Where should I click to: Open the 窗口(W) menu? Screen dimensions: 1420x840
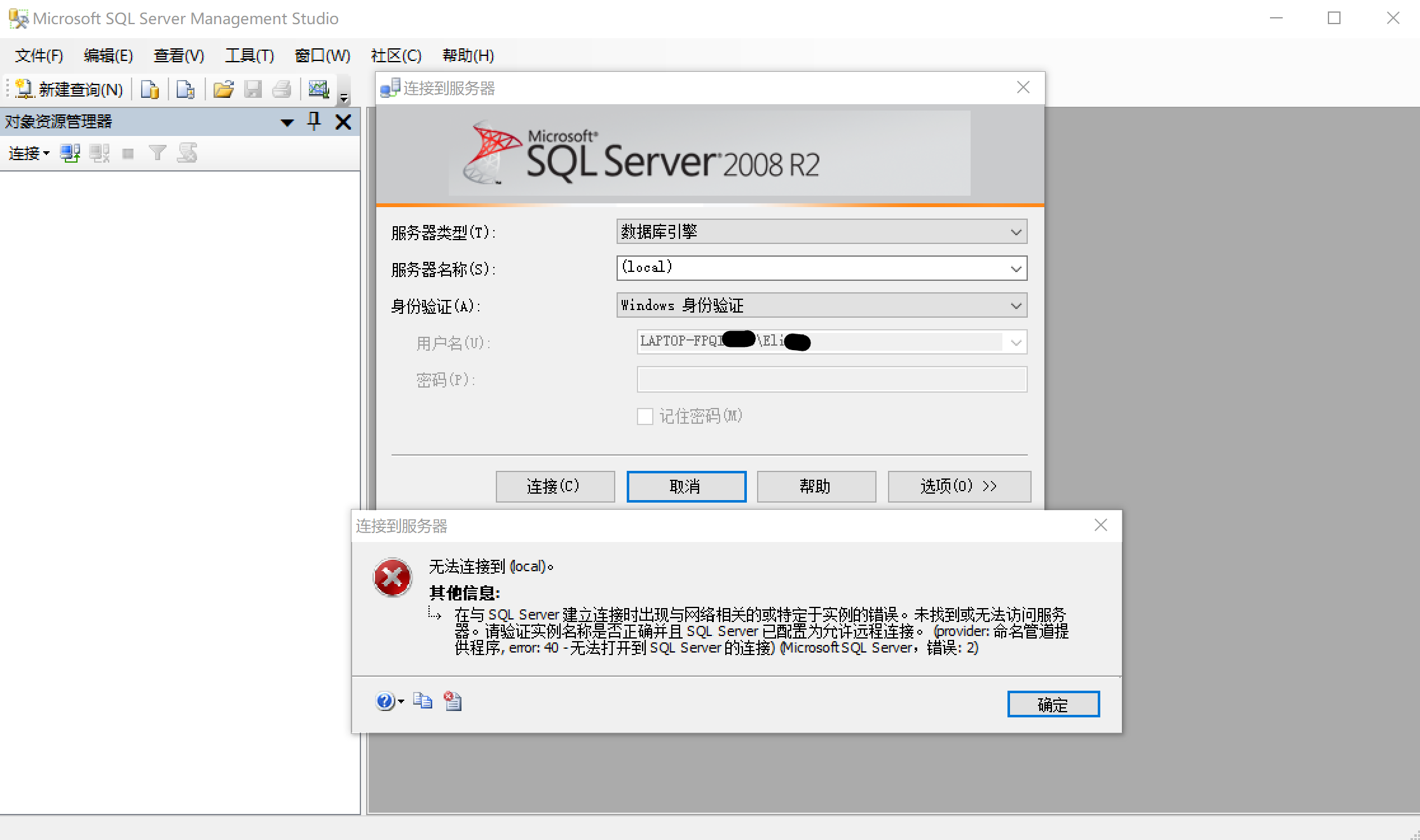[x=322, y=56]
